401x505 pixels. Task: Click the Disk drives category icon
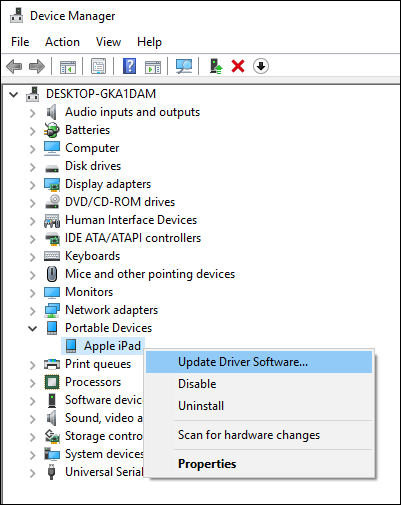pyautogui.click(x=52, y=168)
